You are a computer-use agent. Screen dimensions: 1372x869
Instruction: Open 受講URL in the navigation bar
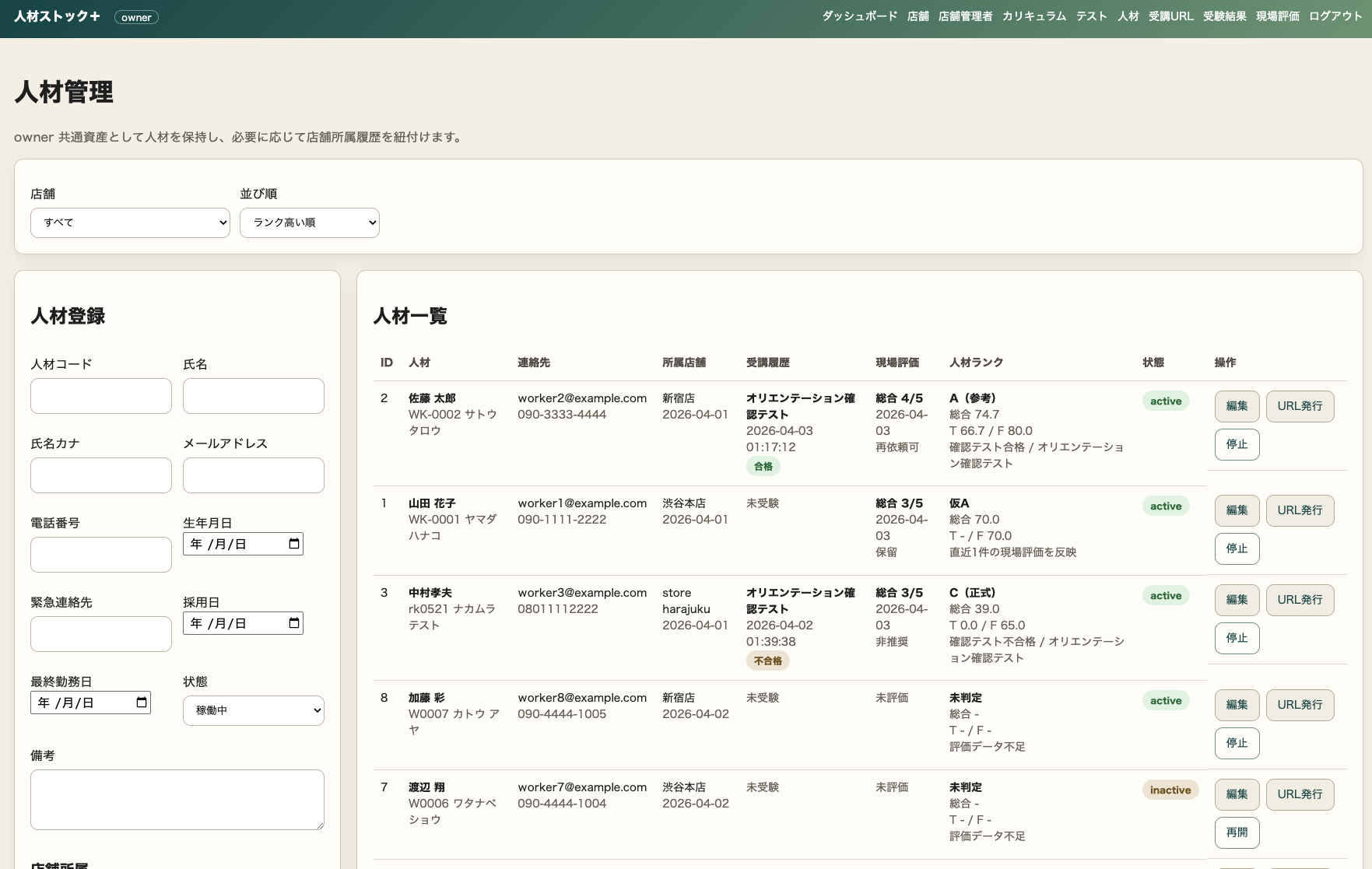tap(1171, 16)
